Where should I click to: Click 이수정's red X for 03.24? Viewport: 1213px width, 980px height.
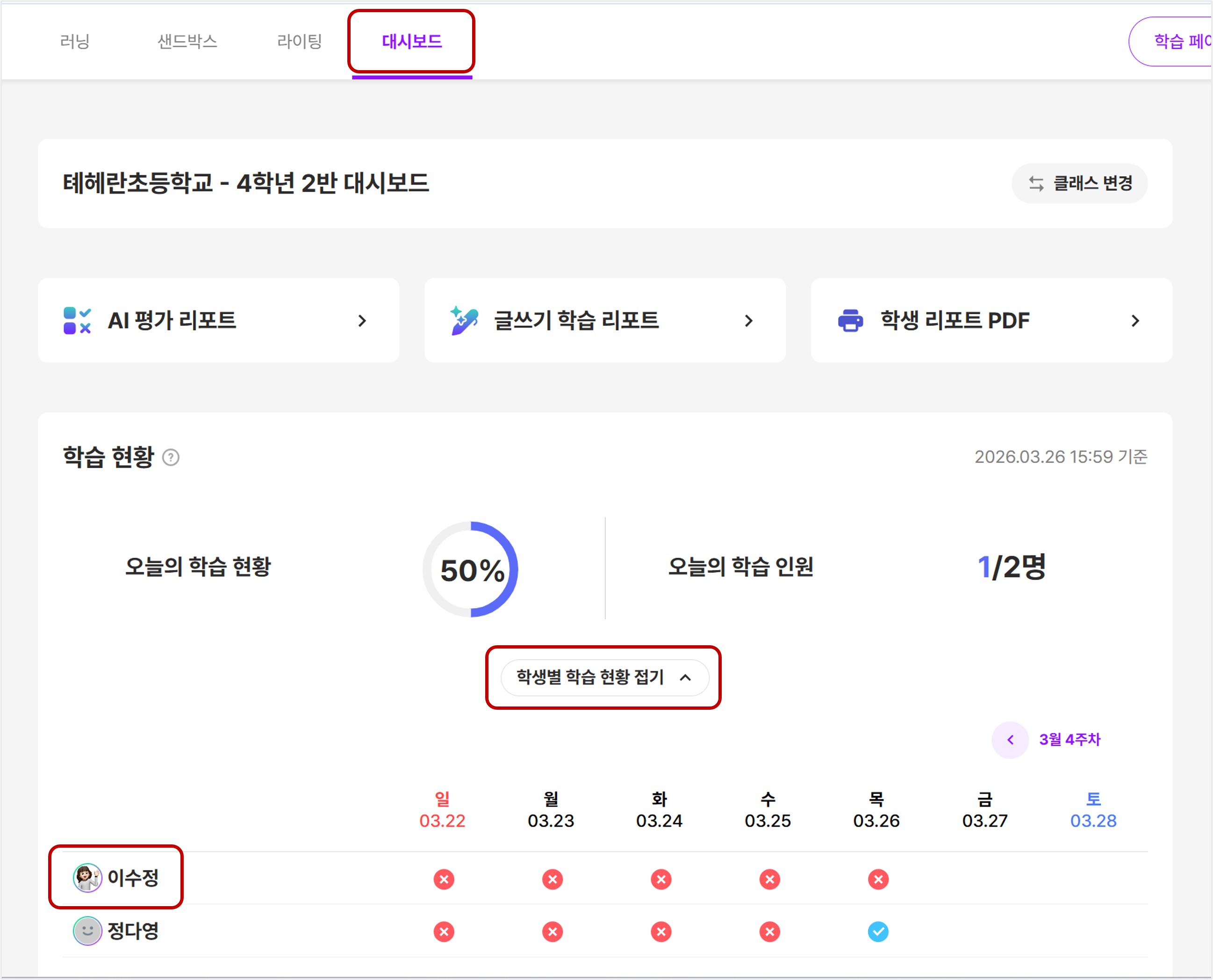[661, 879]
